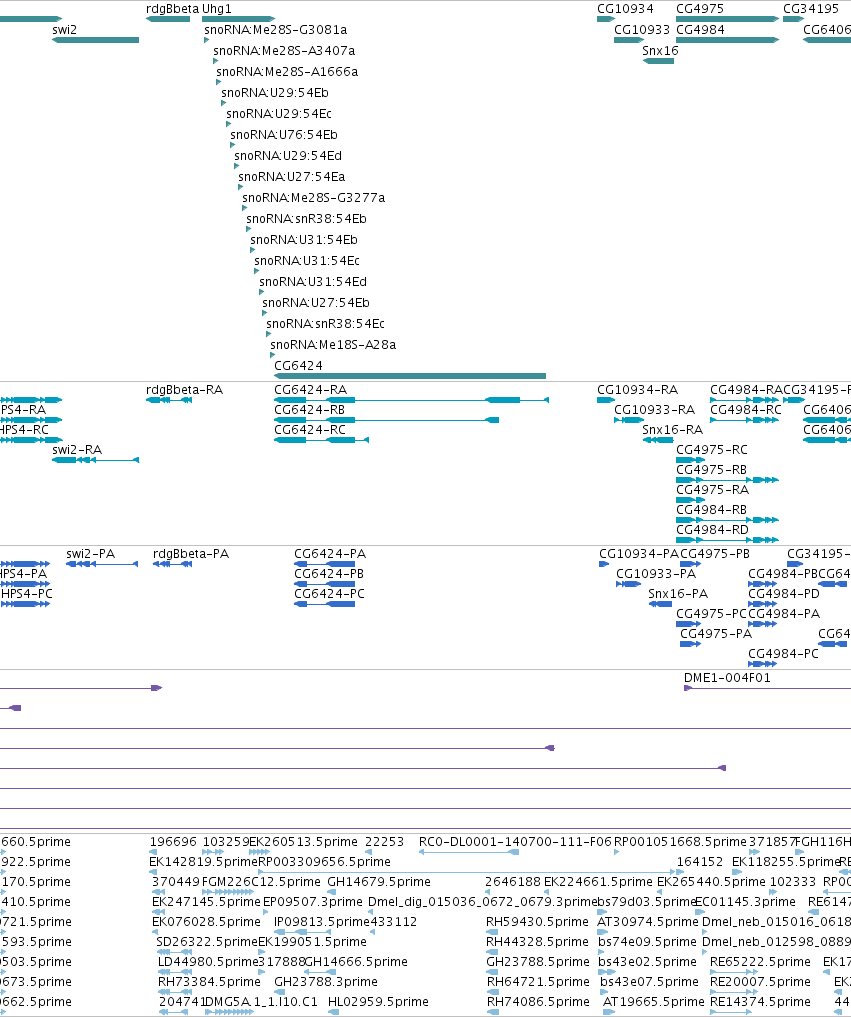Click CG4975-RC transcript label
851x1017 pixels.
(x=712, y=450)
